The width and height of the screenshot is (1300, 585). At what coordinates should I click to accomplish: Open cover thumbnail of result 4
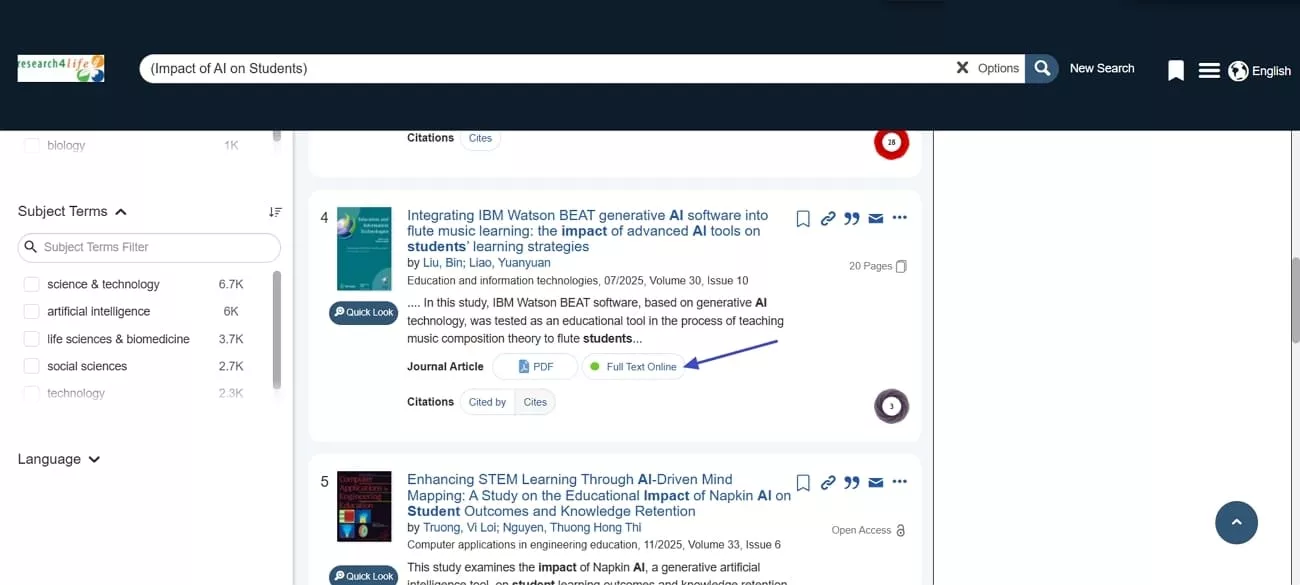[364, 249]
